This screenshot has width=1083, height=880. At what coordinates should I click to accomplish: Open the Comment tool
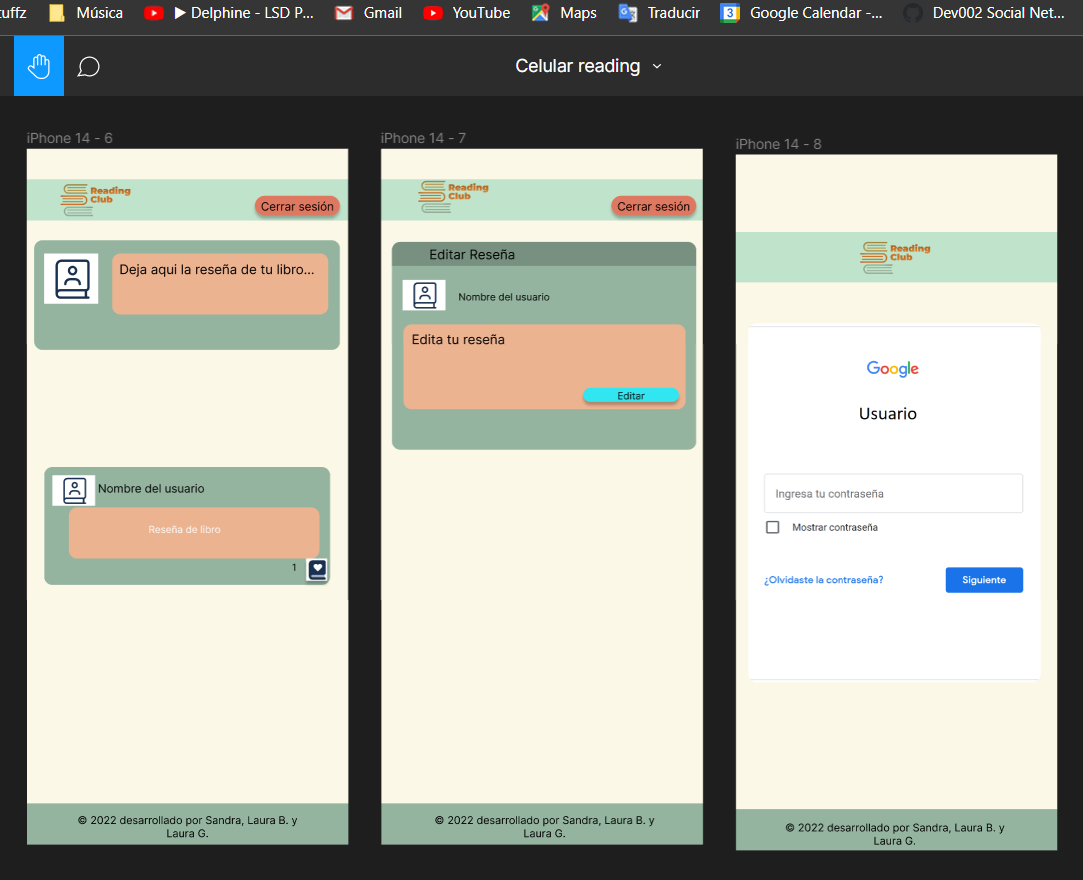[88, 67]
